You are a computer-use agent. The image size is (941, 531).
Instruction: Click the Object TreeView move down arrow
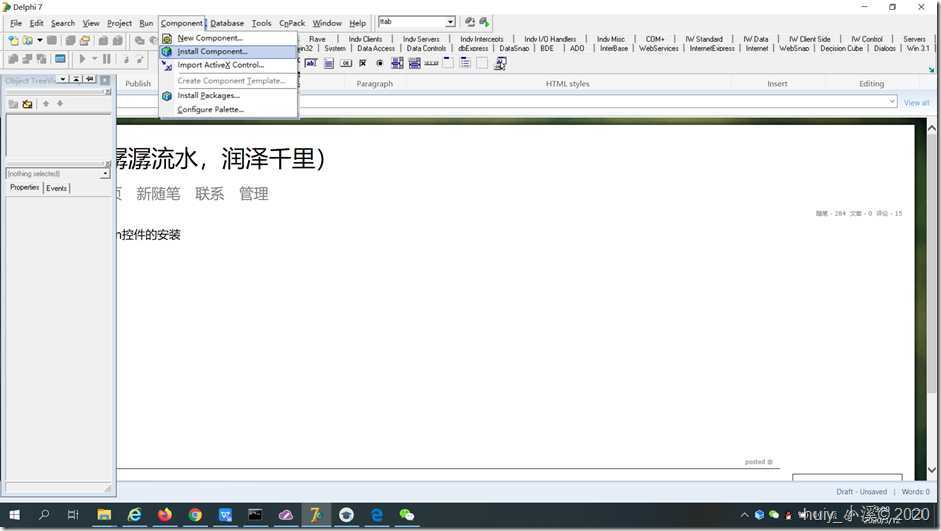[59, 104]
